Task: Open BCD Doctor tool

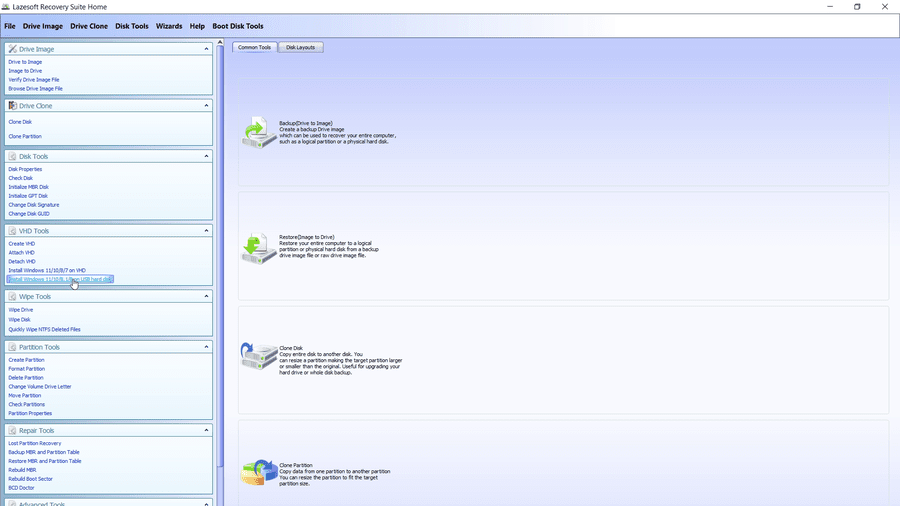Action: (x=21, y=488)
